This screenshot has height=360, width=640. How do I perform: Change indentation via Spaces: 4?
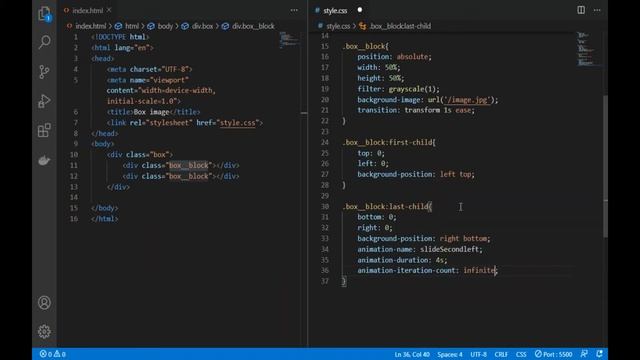coord(450,354)
